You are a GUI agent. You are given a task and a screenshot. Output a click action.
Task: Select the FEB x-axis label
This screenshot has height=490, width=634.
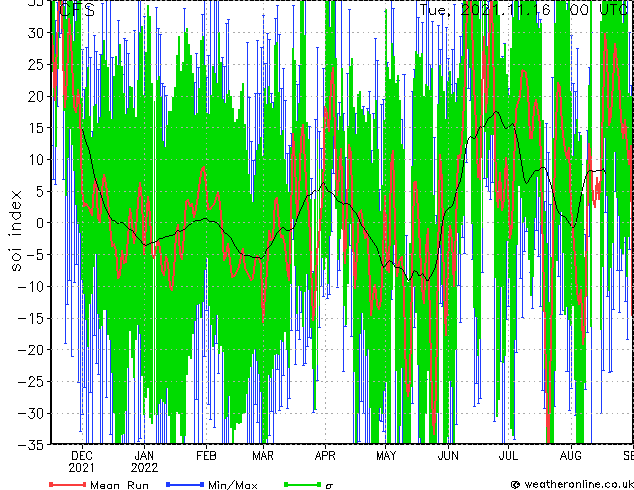tap(206, 456)
